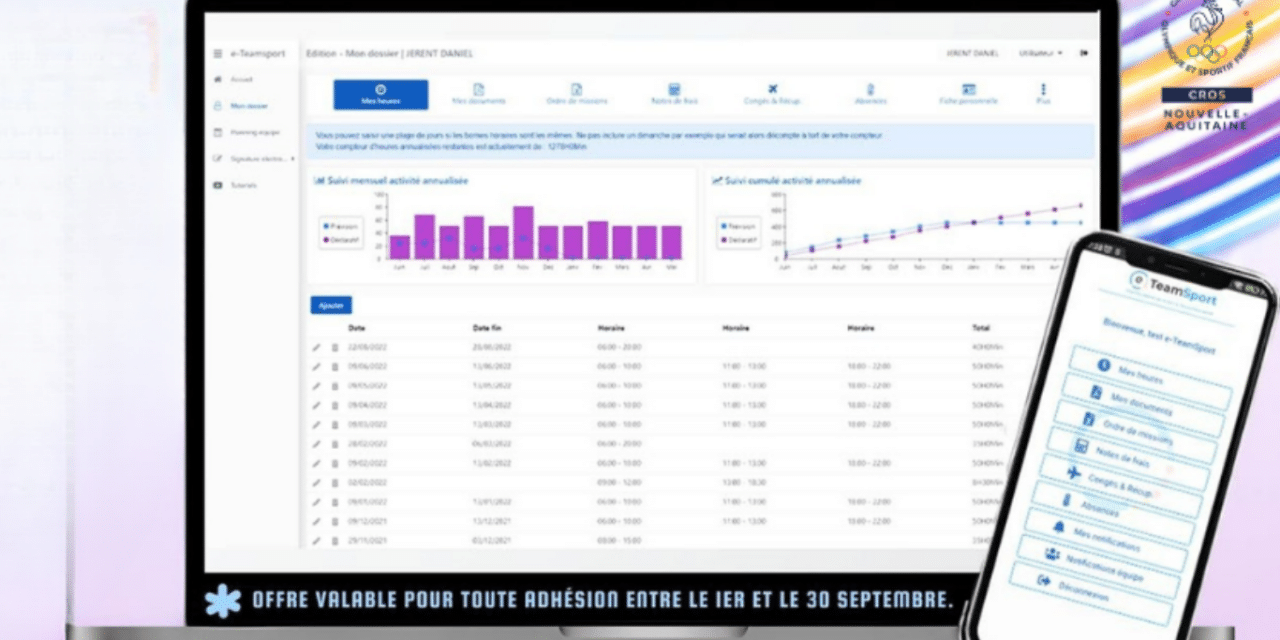Delete the 28/02/2022 row with trash icon

click(x=334, y=443)
